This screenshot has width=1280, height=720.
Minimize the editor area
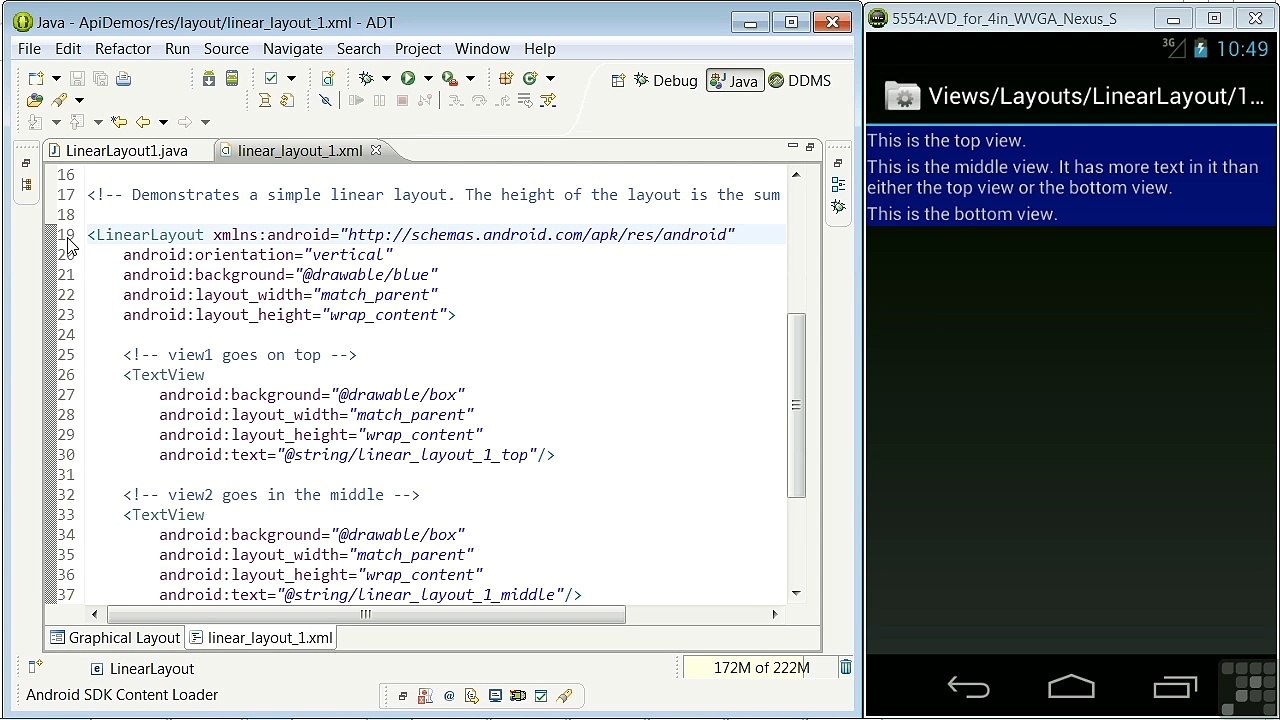tap(793, 147)
